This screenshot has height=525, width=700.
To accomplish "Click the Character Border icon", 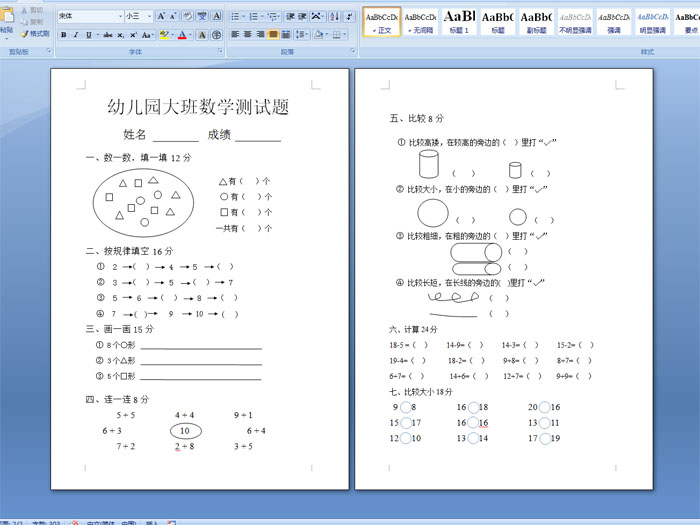I will pos(217,17).
